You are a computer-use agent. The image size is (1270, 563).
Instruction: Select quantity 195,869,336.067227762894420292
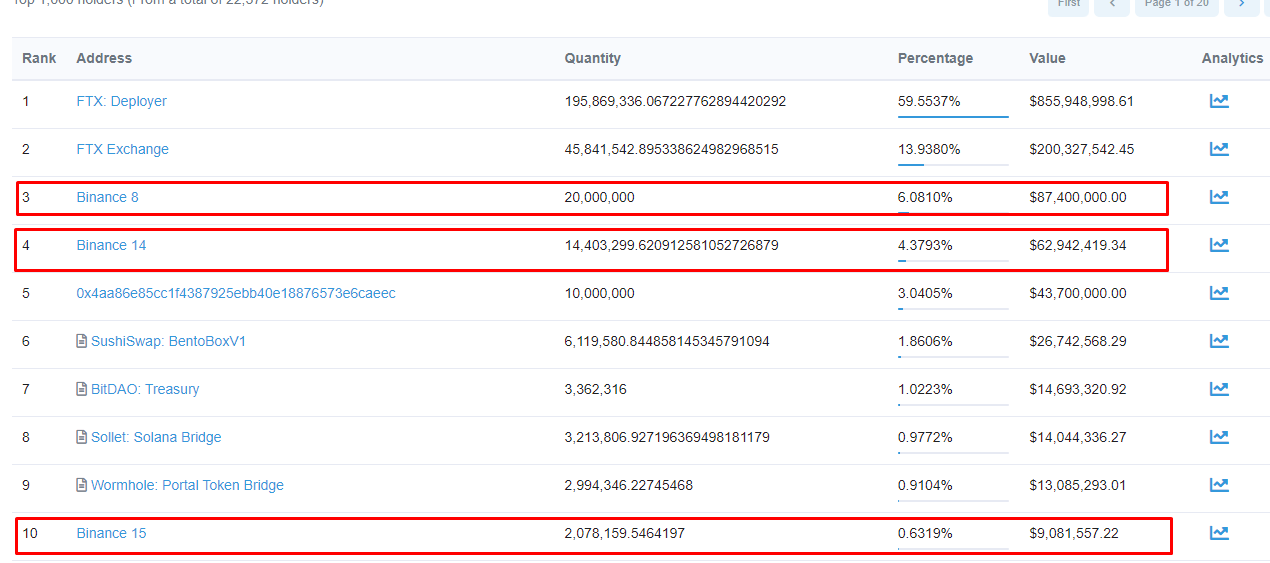pos(675,101)
